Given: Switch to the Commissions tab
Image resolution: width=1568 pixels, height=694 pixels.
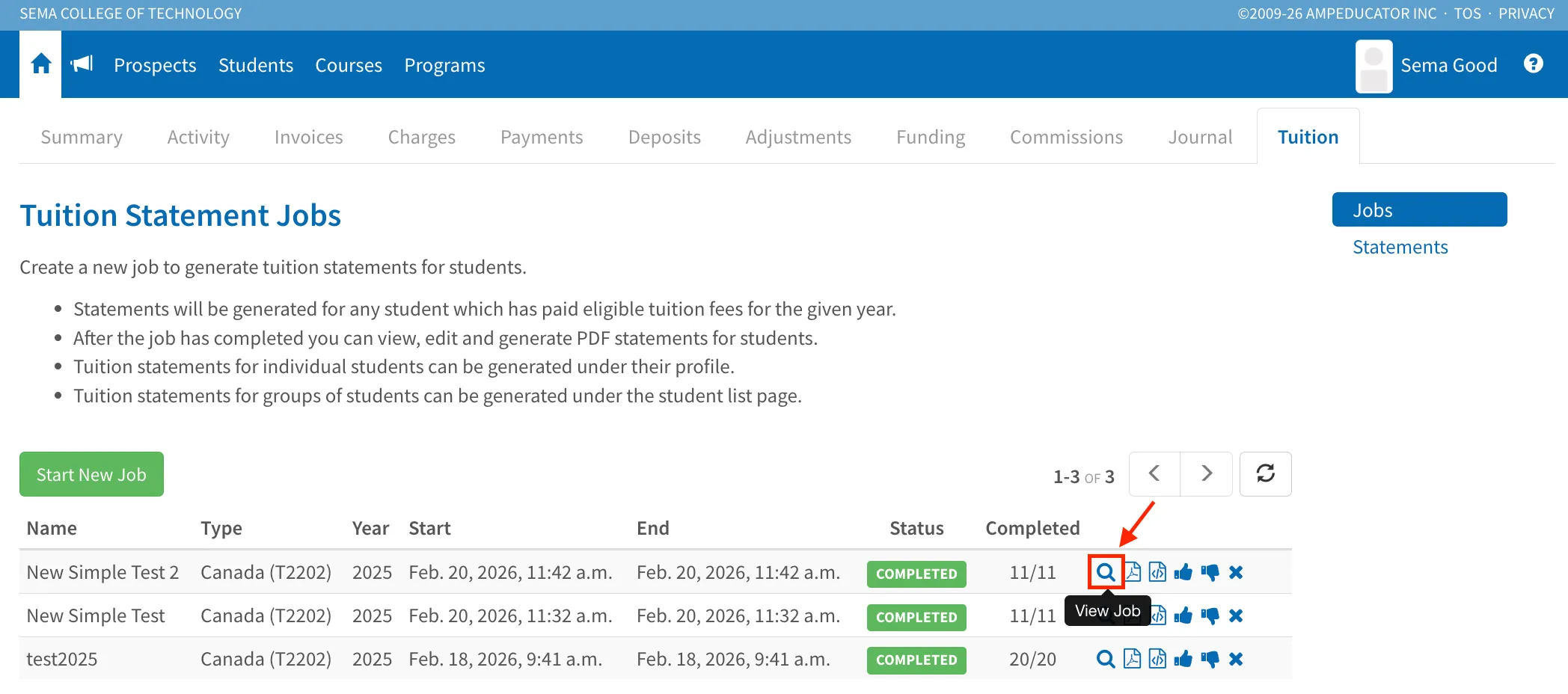Looking at the screenshot, I should [x=1067, y=137].
